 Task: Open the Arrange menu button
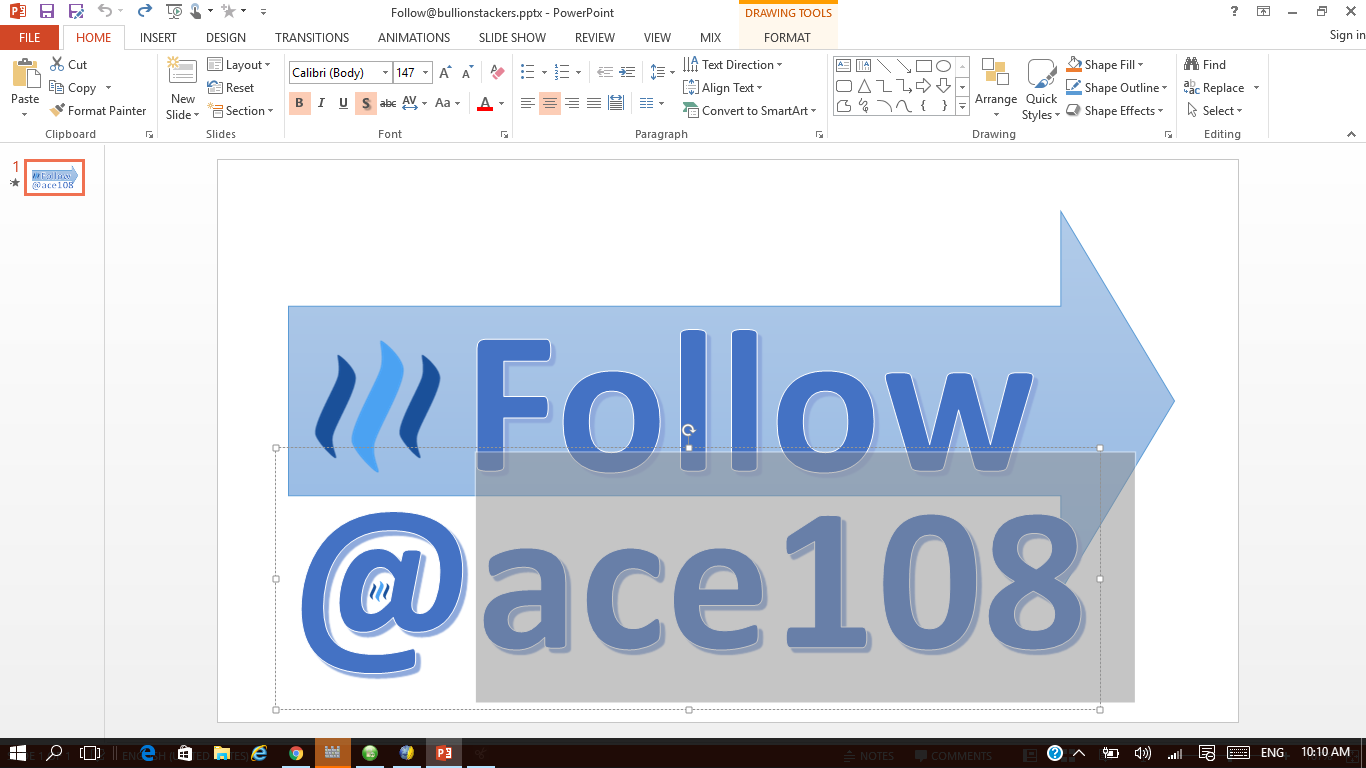(x=996, y=89)
